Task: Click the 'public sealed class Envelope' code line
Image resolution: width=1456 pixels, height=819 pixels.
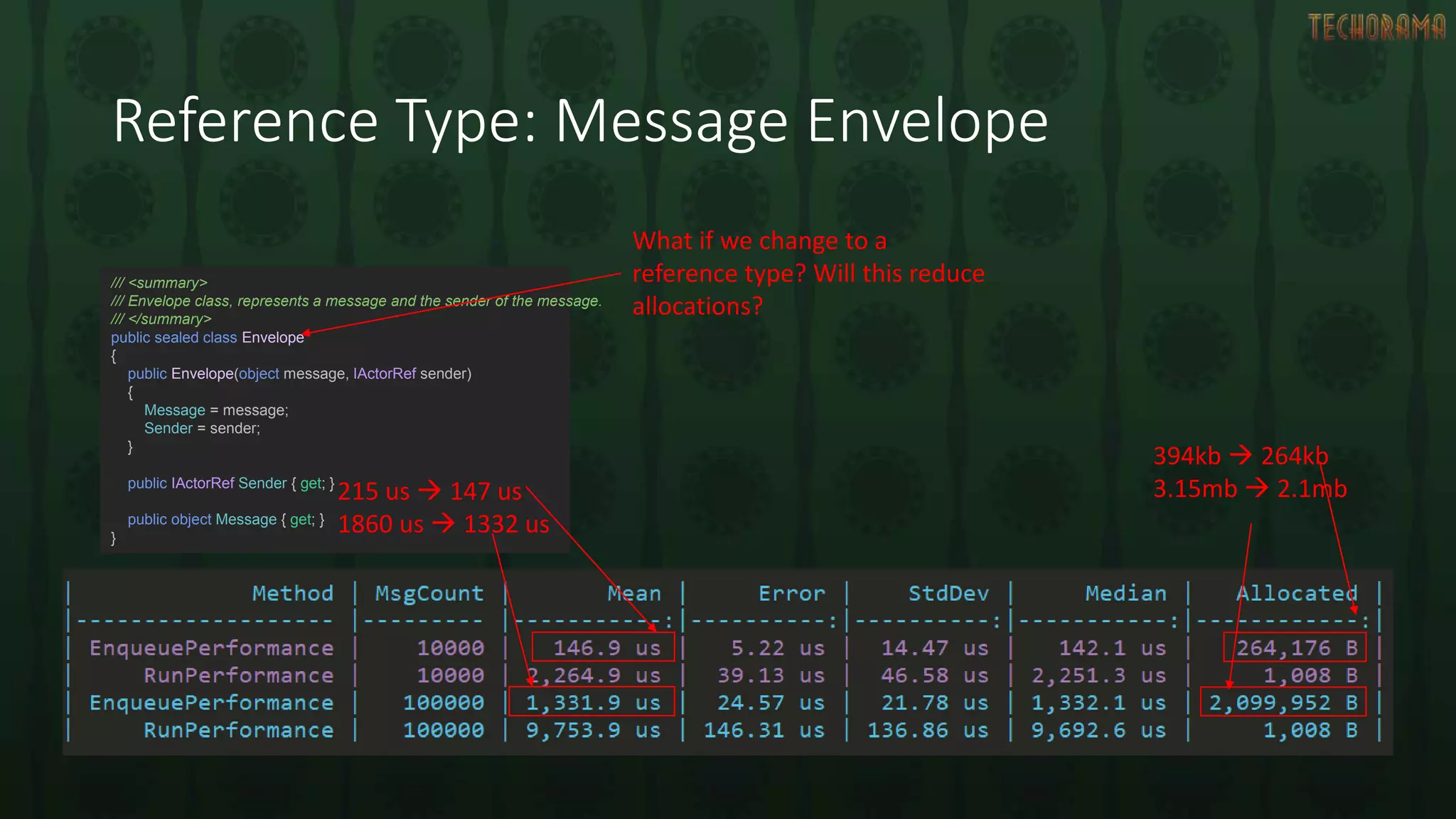Action: coord(207,338)
